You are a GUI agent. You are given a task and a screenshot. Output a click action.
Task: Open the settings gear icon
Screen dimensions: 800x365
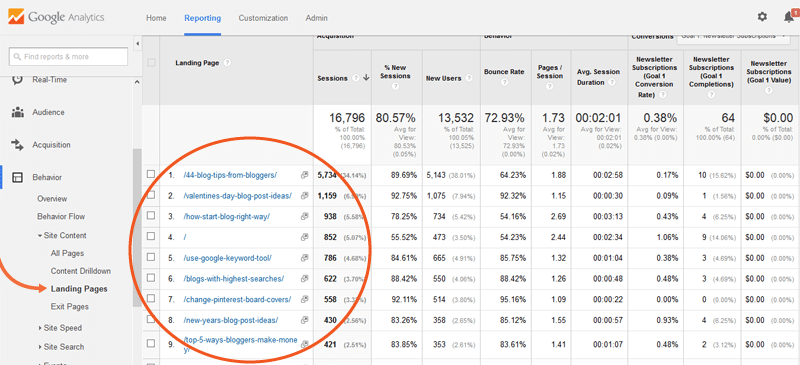762,17
